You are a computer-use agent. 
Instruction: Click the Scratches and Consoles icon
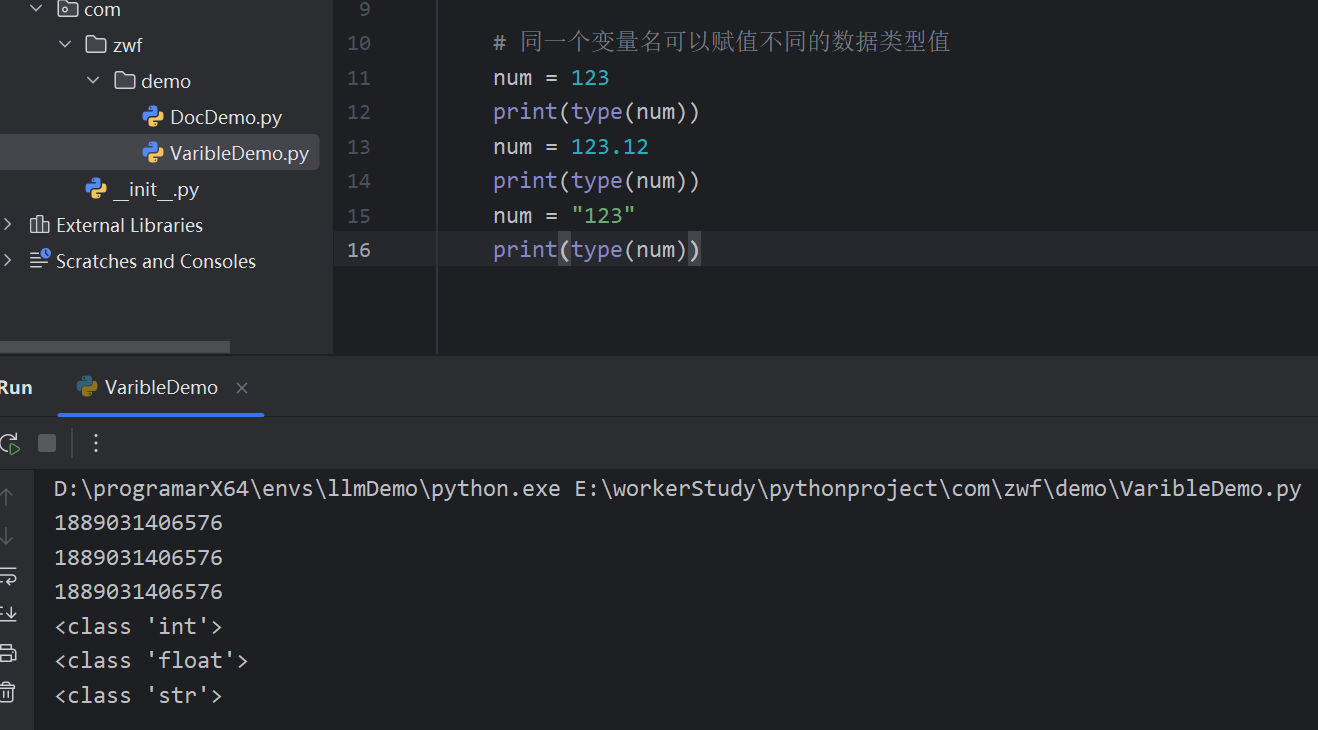pos(40,260)
